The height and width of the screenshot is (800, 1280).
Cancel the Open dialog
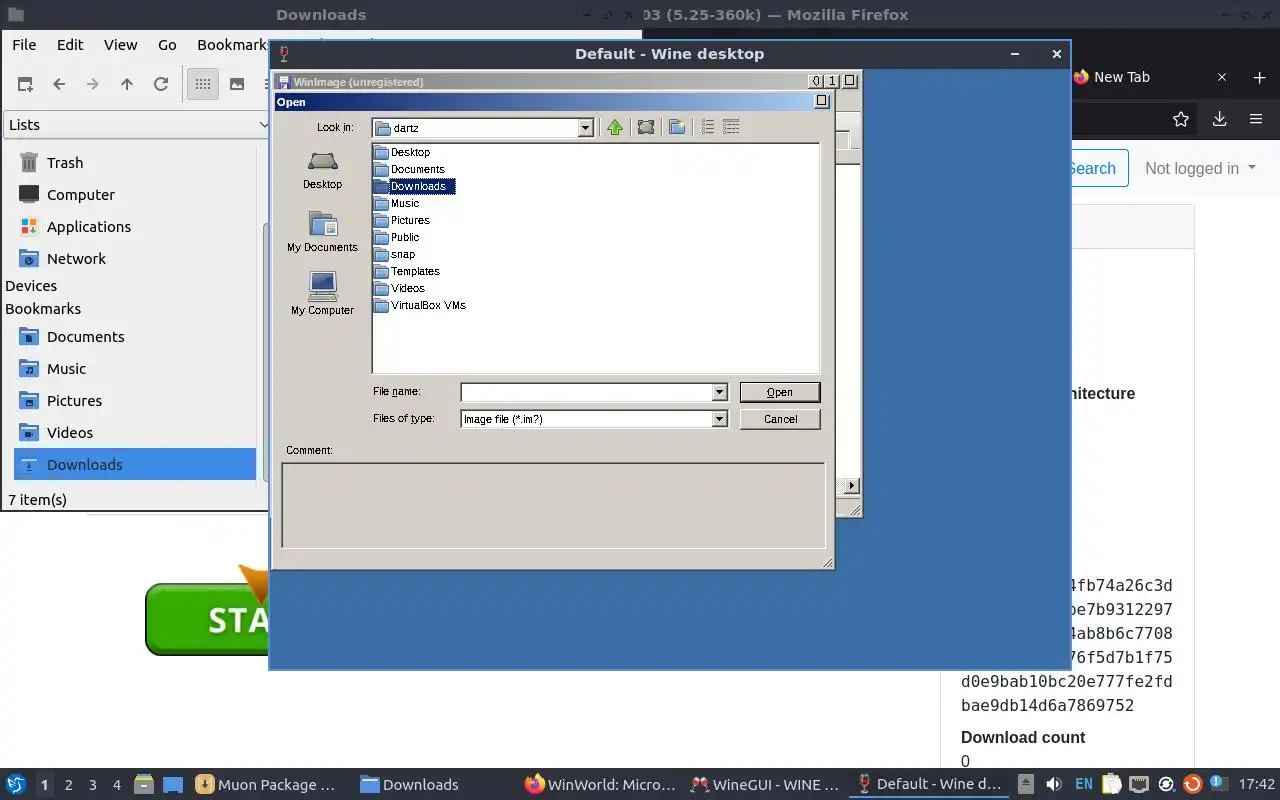click(780, 419)
